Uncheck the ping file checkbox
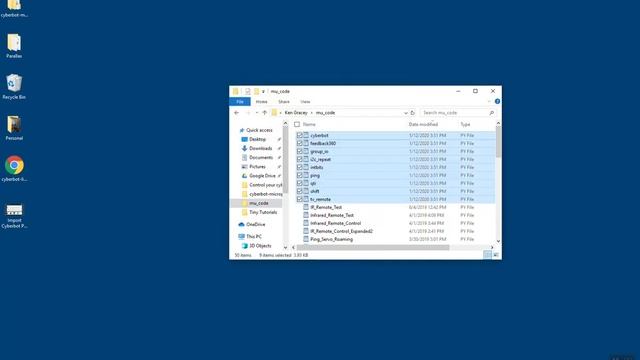The height and width of the screenshot is (360, 640). click(300, 175)
